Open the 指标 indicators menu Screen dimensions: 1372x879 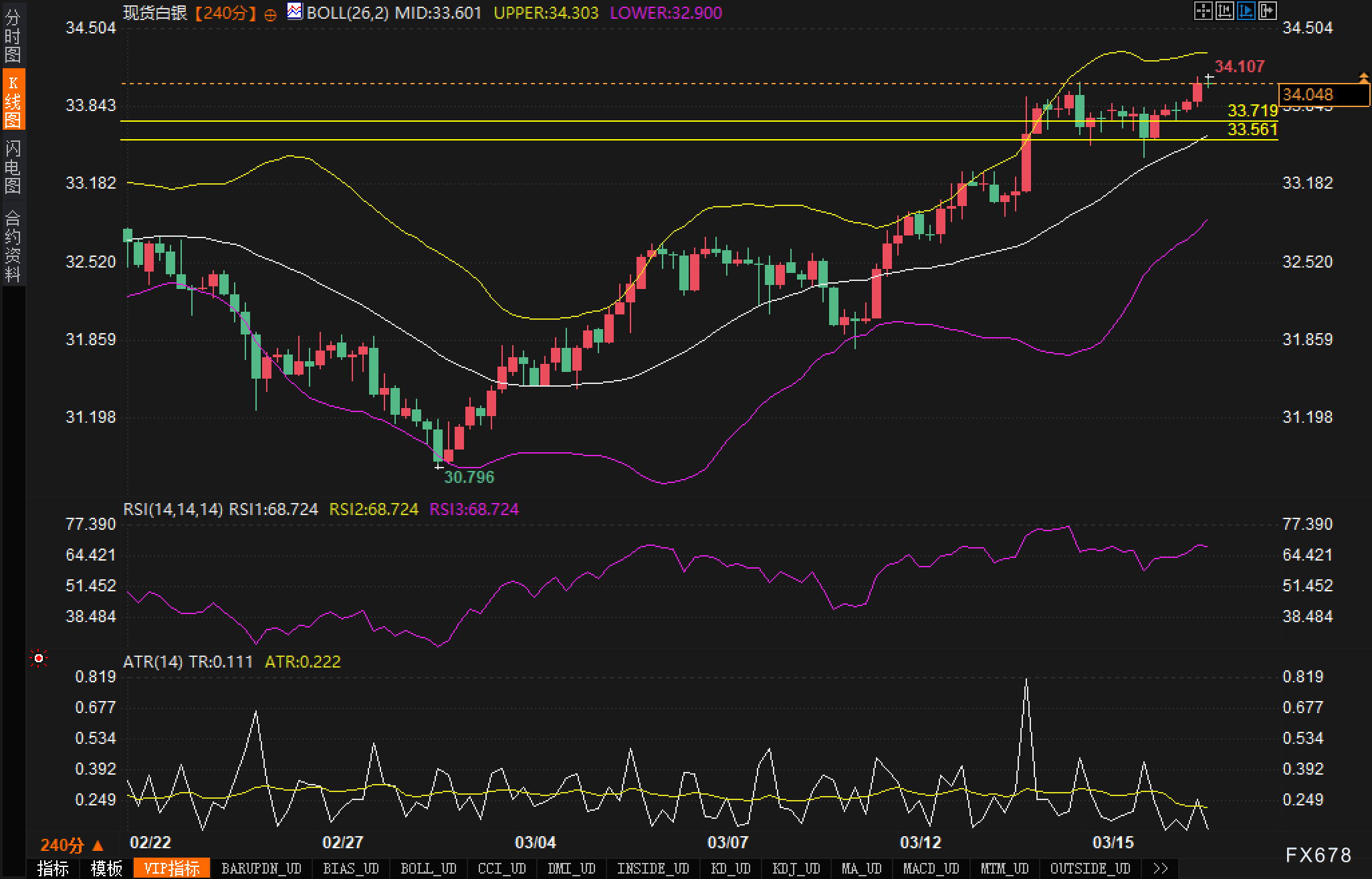pos(53,868)
